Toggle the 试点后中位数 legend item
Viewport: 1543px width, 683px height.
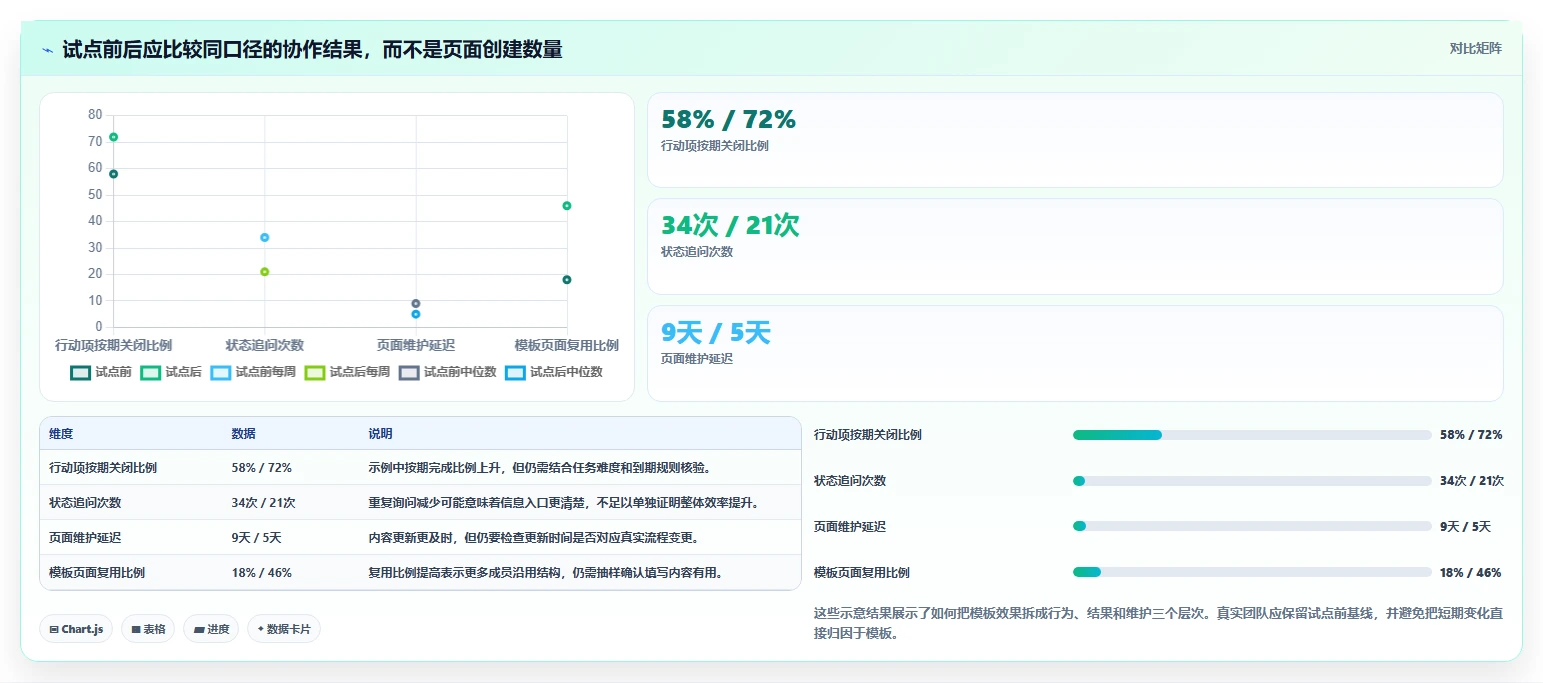554,372
